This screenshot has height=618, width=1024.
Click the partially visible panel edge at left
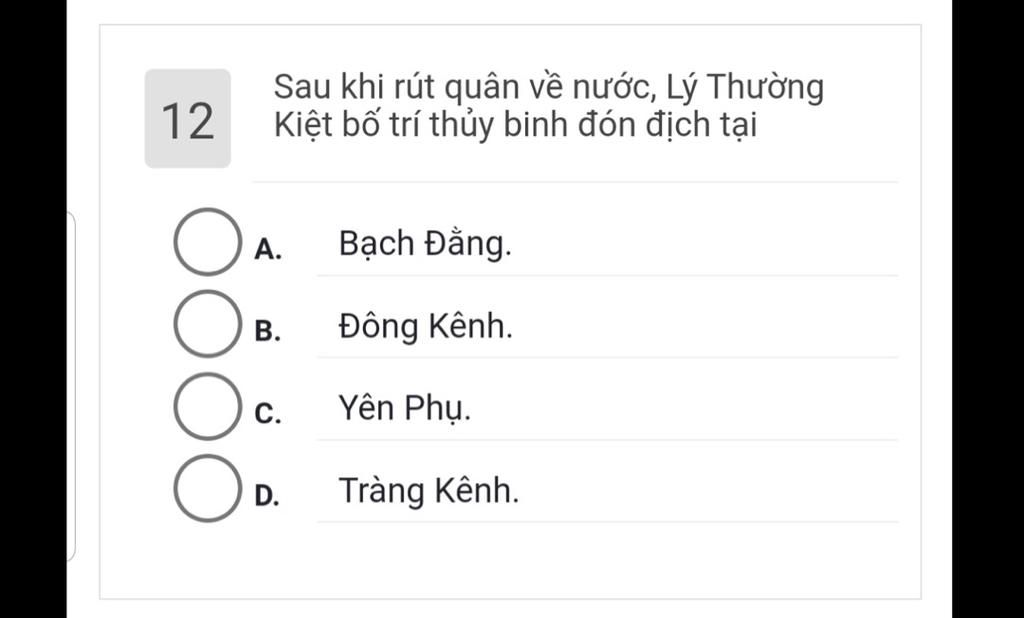[x=71, y=385]
